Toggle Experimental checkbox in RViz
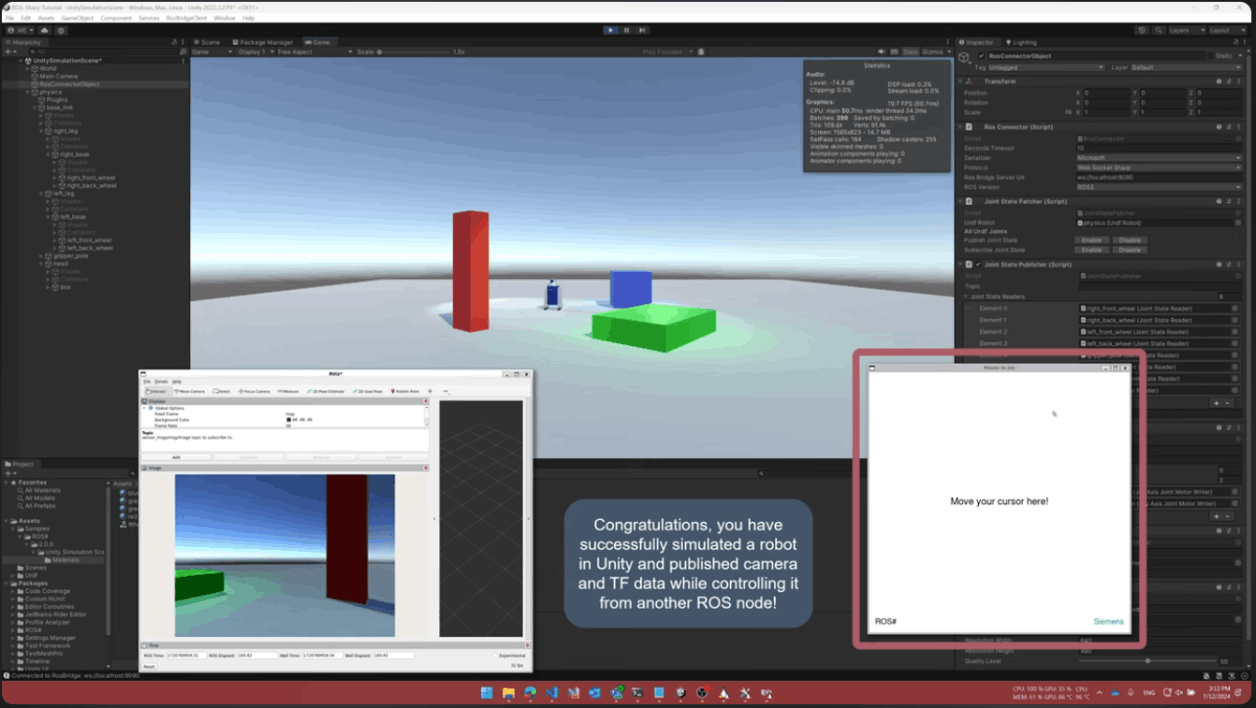Image resolution: width=1256 pixels, height=708 pixels. [496, 656]
